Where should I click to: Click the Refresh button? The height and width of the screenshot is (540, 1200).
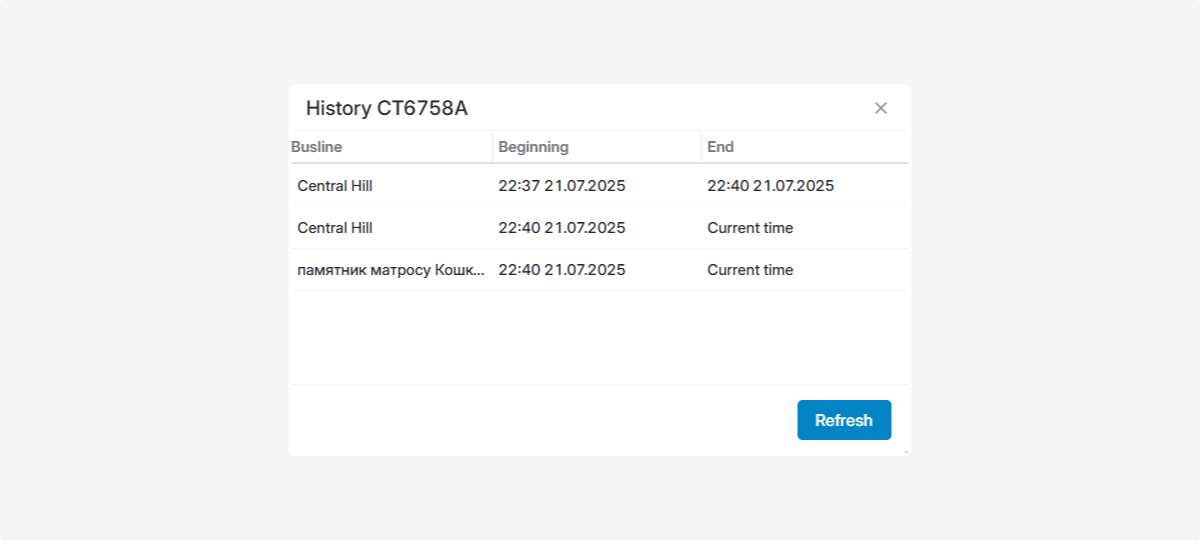pyautogui.click(x=844, y=420)
